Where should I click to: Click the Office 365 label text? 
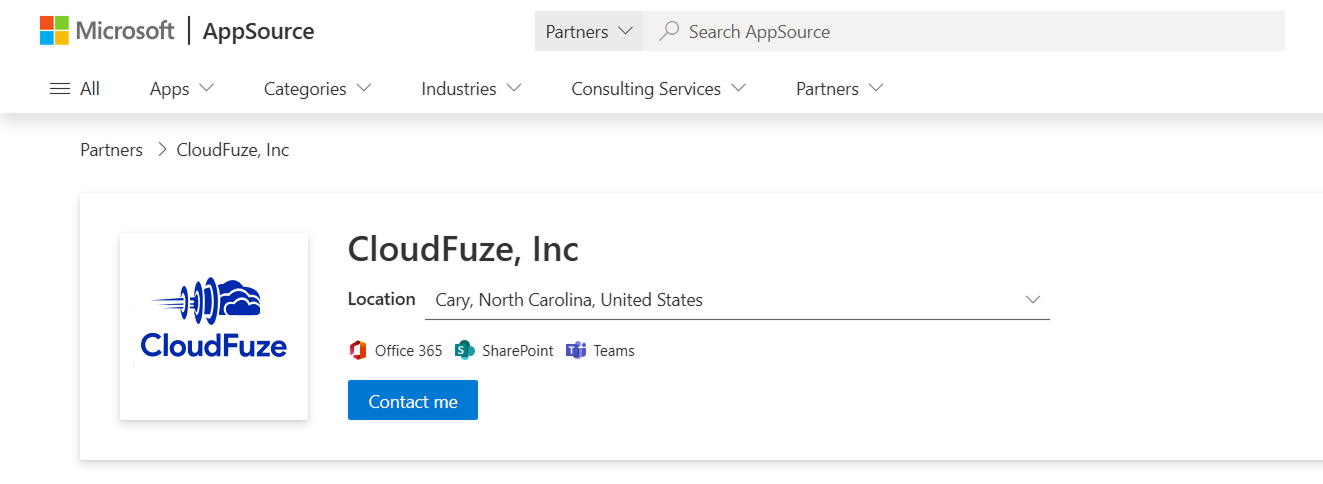pyautogui.click(x=408, y=350)
